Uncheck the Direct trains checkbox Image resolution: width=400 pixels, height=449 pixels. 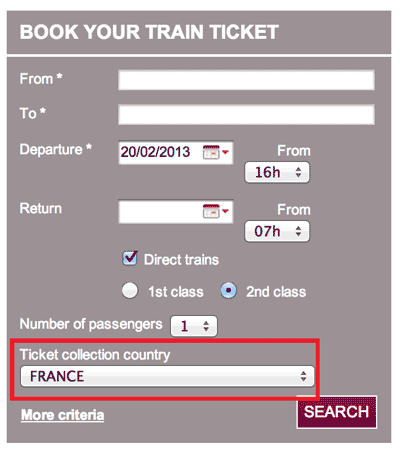click(x=130, y=259)
